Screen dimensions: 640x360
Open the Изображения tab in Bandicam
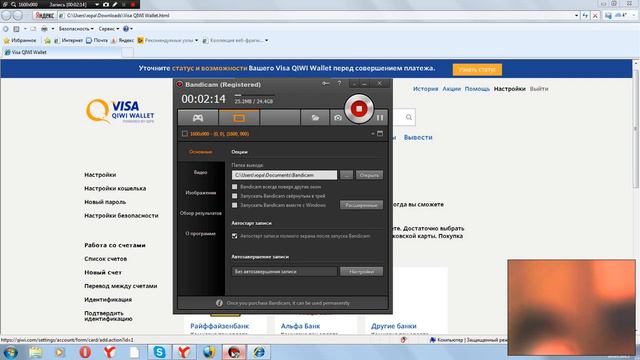click(x=200, y=193)
